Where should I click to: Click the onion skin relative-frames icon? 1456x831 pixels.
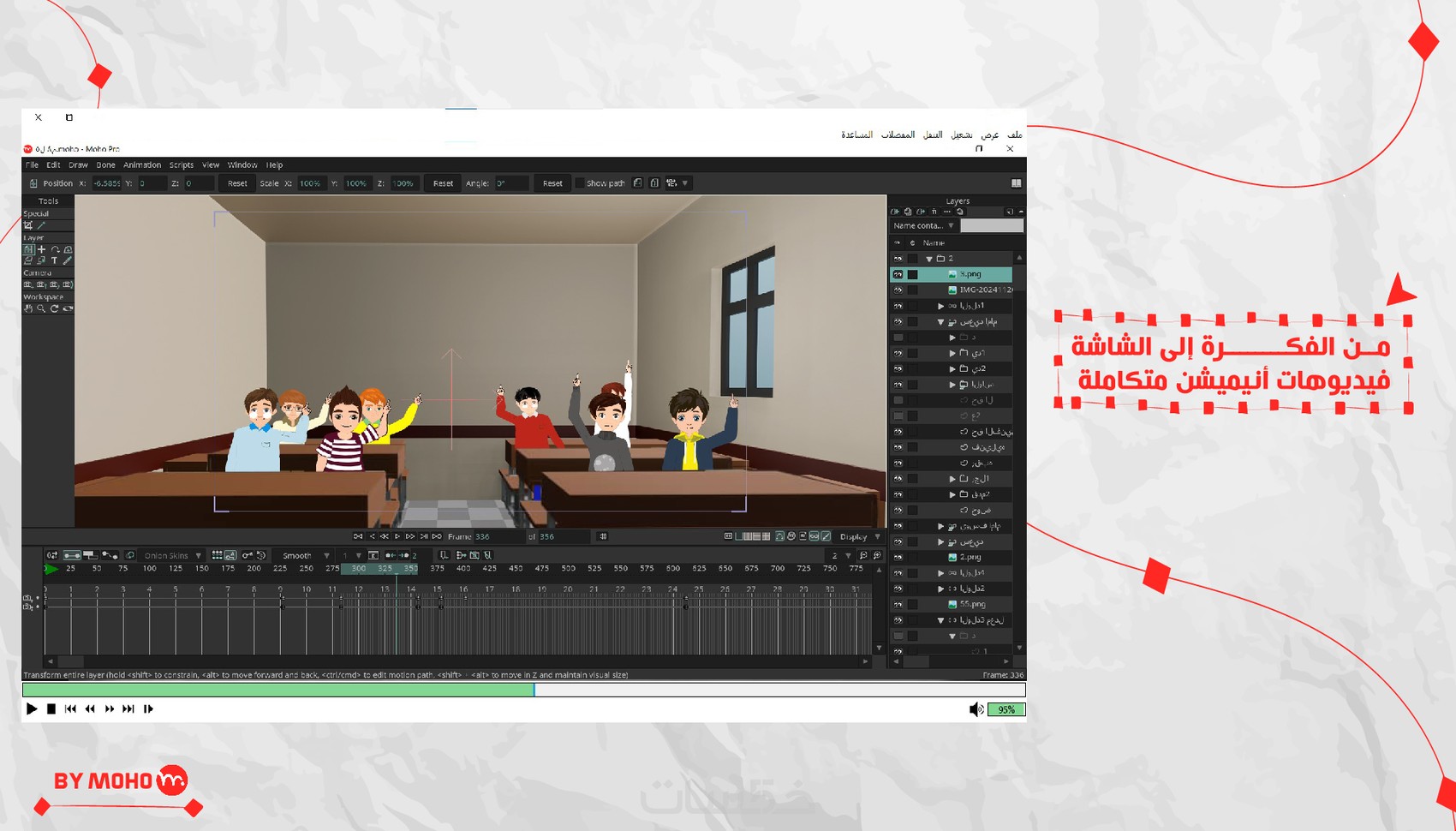(130, 555)
